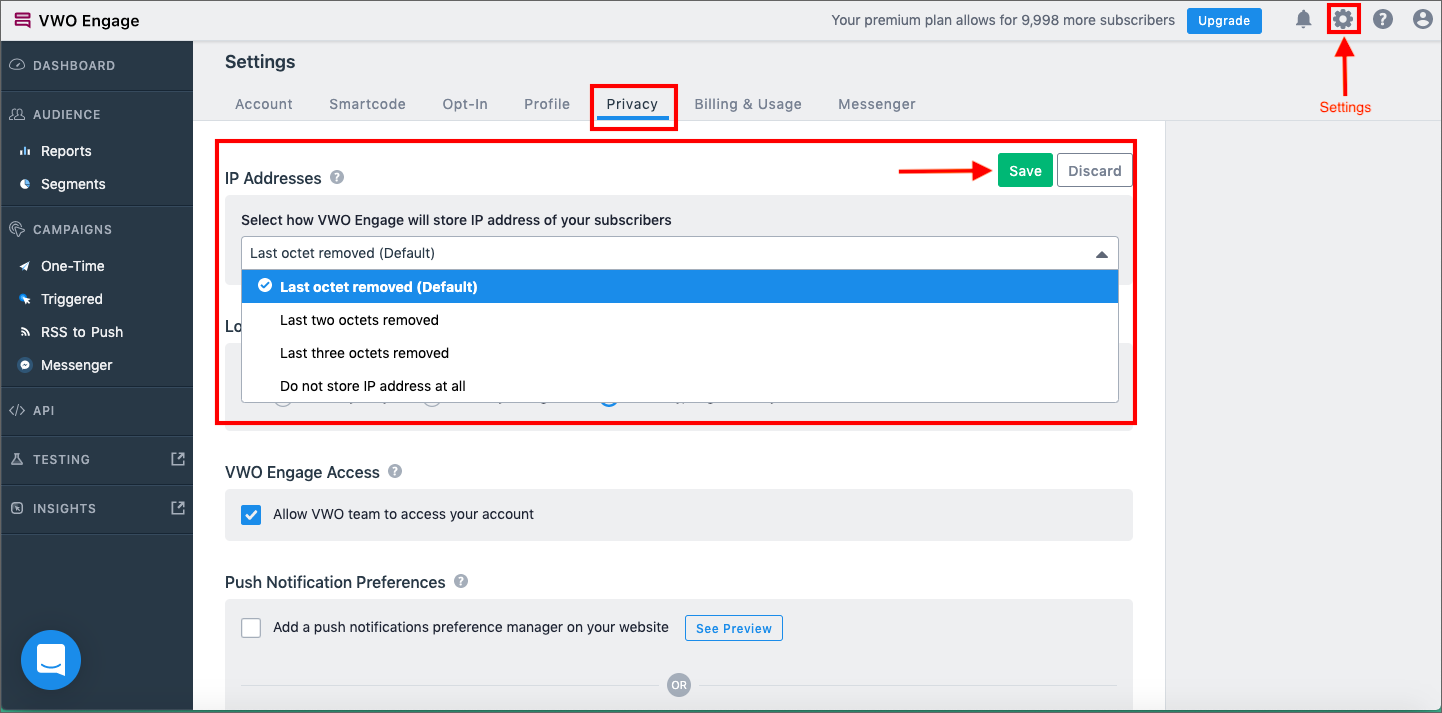Open Settings via the gear icon

1343,19
